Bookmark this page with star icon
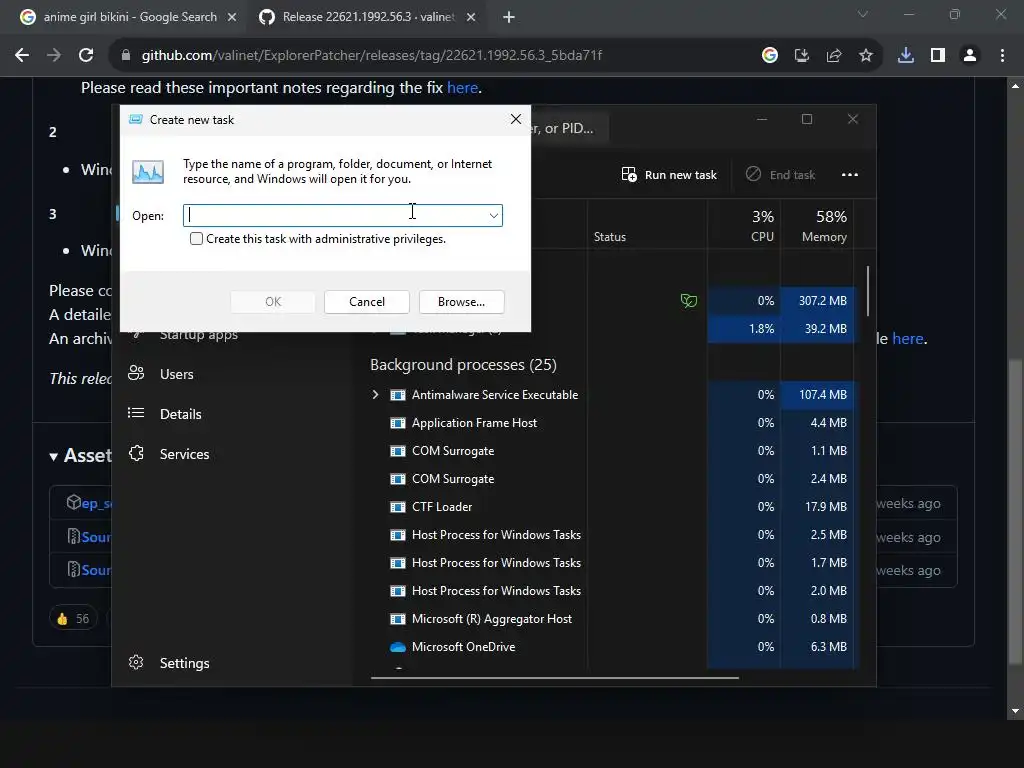This screenshot has width=1024, height=768. pyautogui.click(x=866, y=56)
